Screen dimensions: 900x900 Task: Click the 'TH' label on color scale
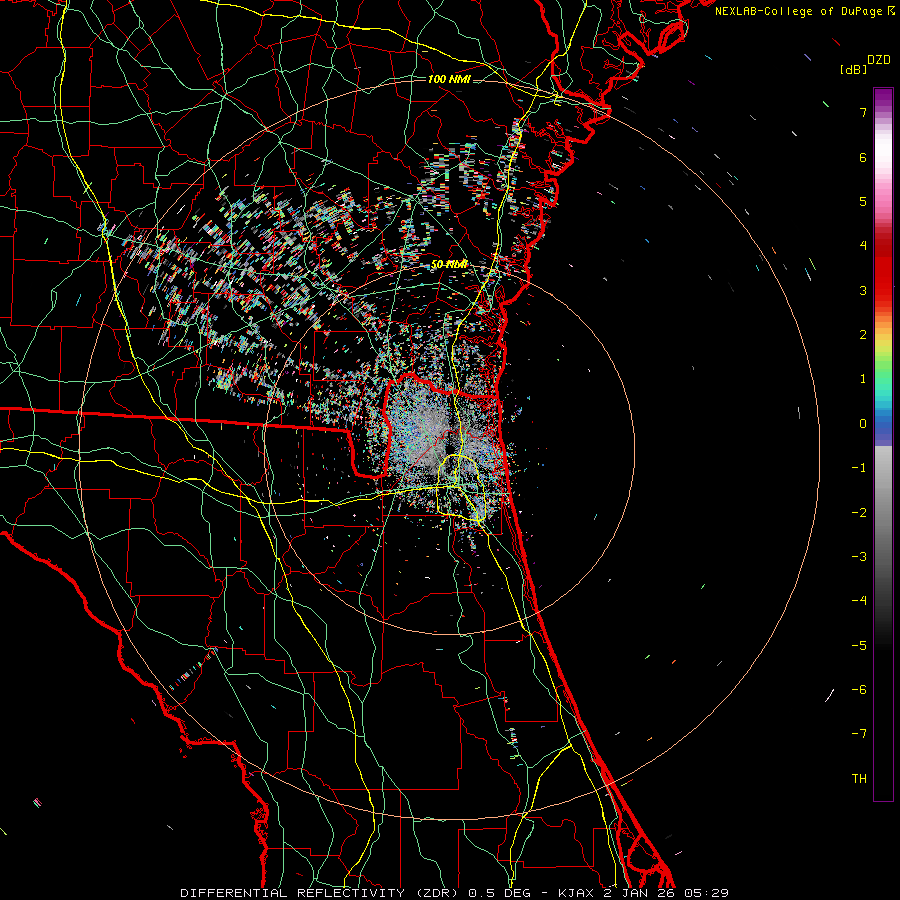coord(859,779)
